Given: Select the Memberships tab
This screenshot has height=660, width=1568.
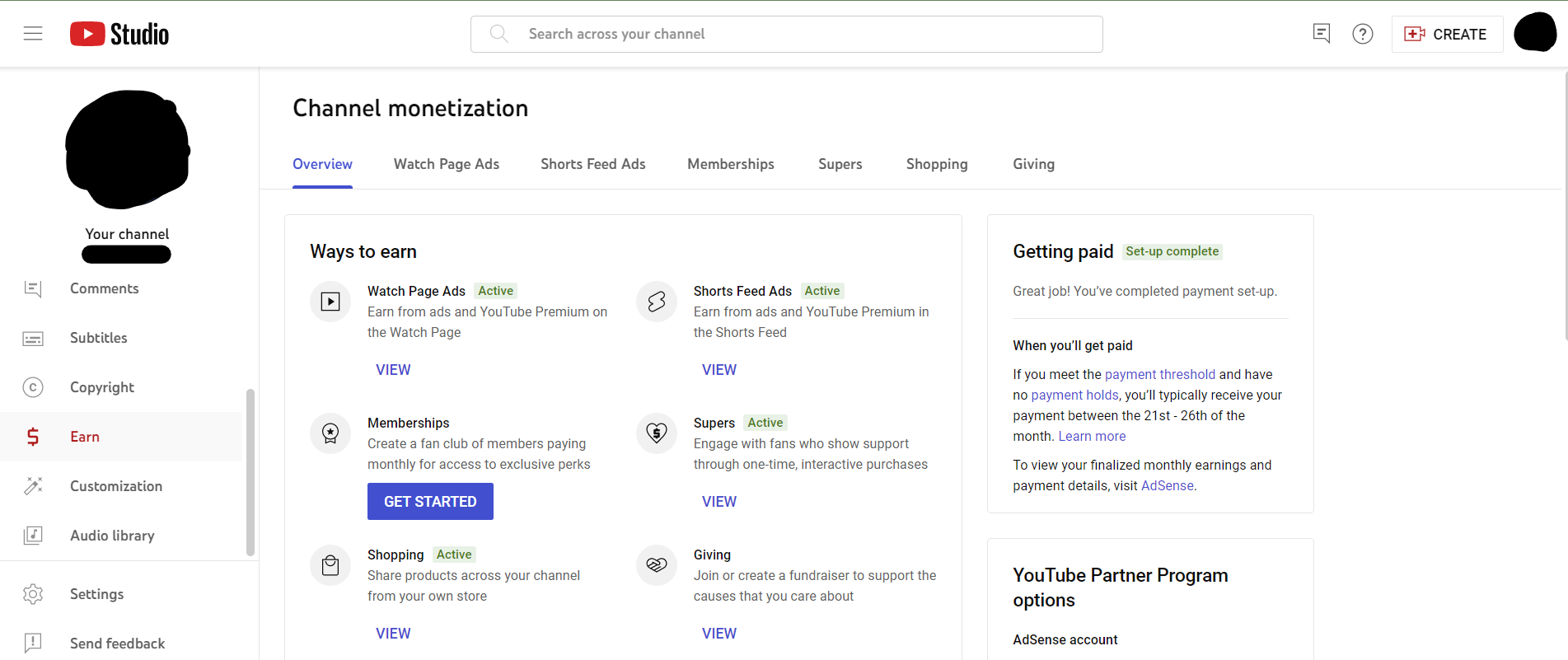Looking at the screenshot, I should point(731,164).
